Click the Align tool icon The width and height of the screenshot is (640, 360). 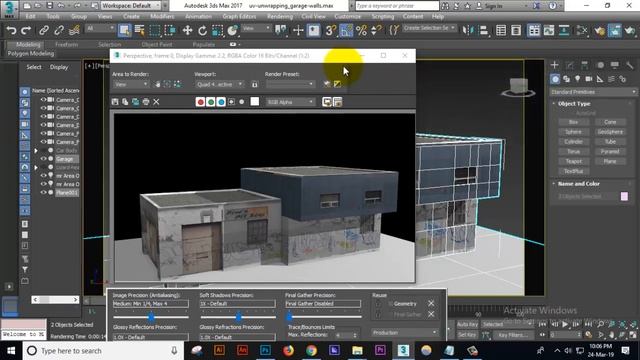tap(484, 31)
